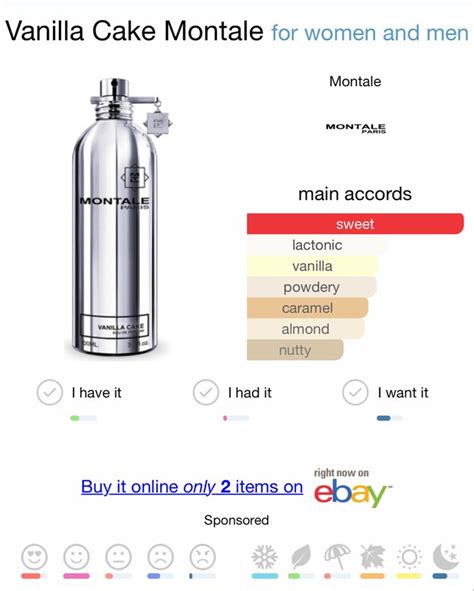The image size is (474, 591).
Task: Select the angry hate face icon
Action: 203,556
